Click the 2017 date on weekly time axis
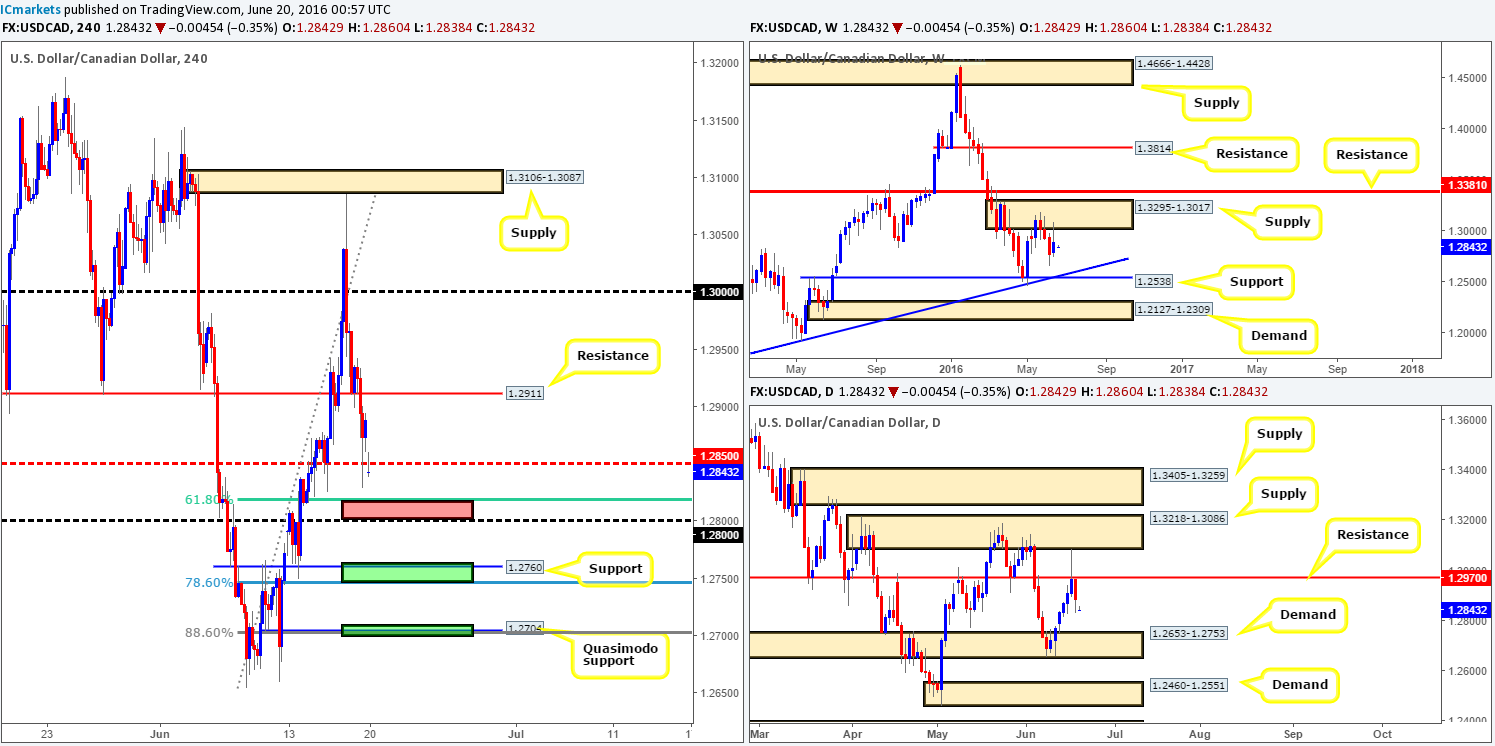 pyautogui.click(x=1181, y=368)
